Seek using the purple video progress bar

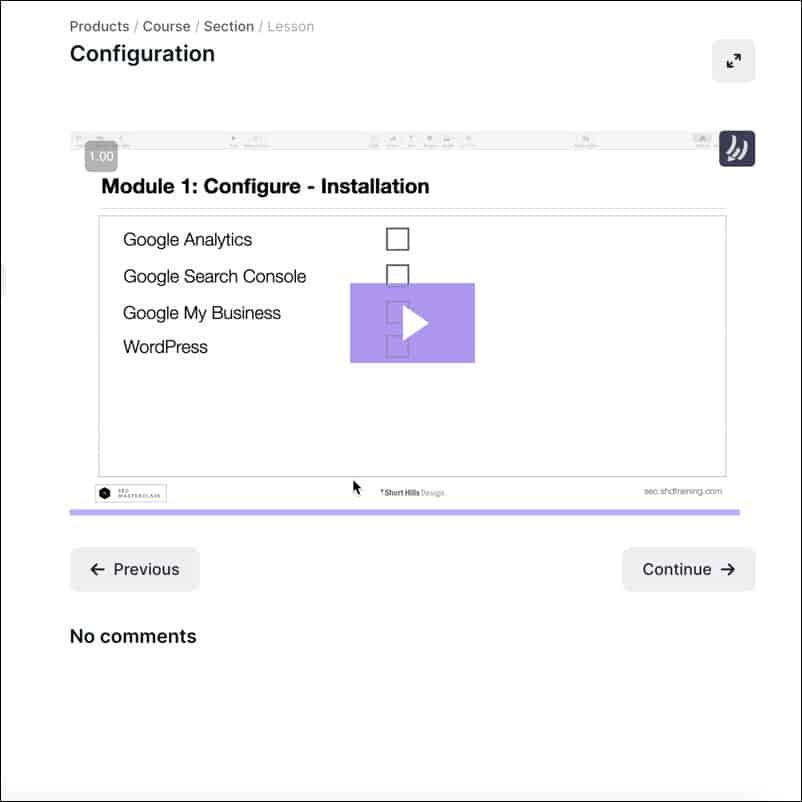click(405, 512)
